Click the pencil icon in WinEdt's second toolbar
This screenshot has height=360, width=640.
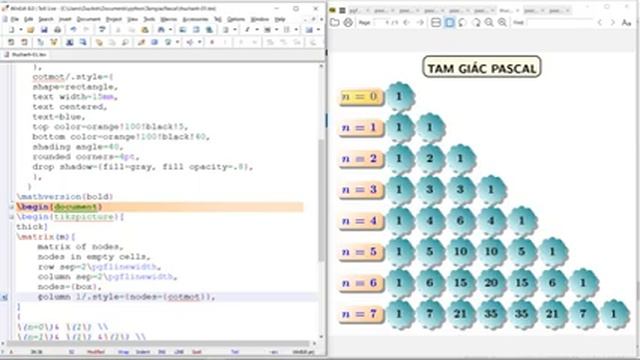[x=141, y=42]
